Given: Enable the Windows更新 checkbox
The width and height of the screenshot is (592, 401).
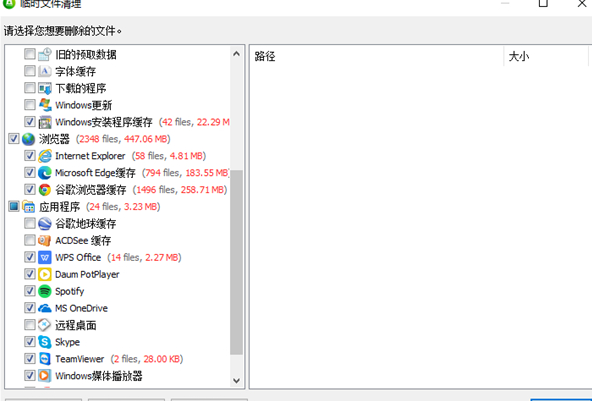Looking at the screenshot, I should coord(29,105).
